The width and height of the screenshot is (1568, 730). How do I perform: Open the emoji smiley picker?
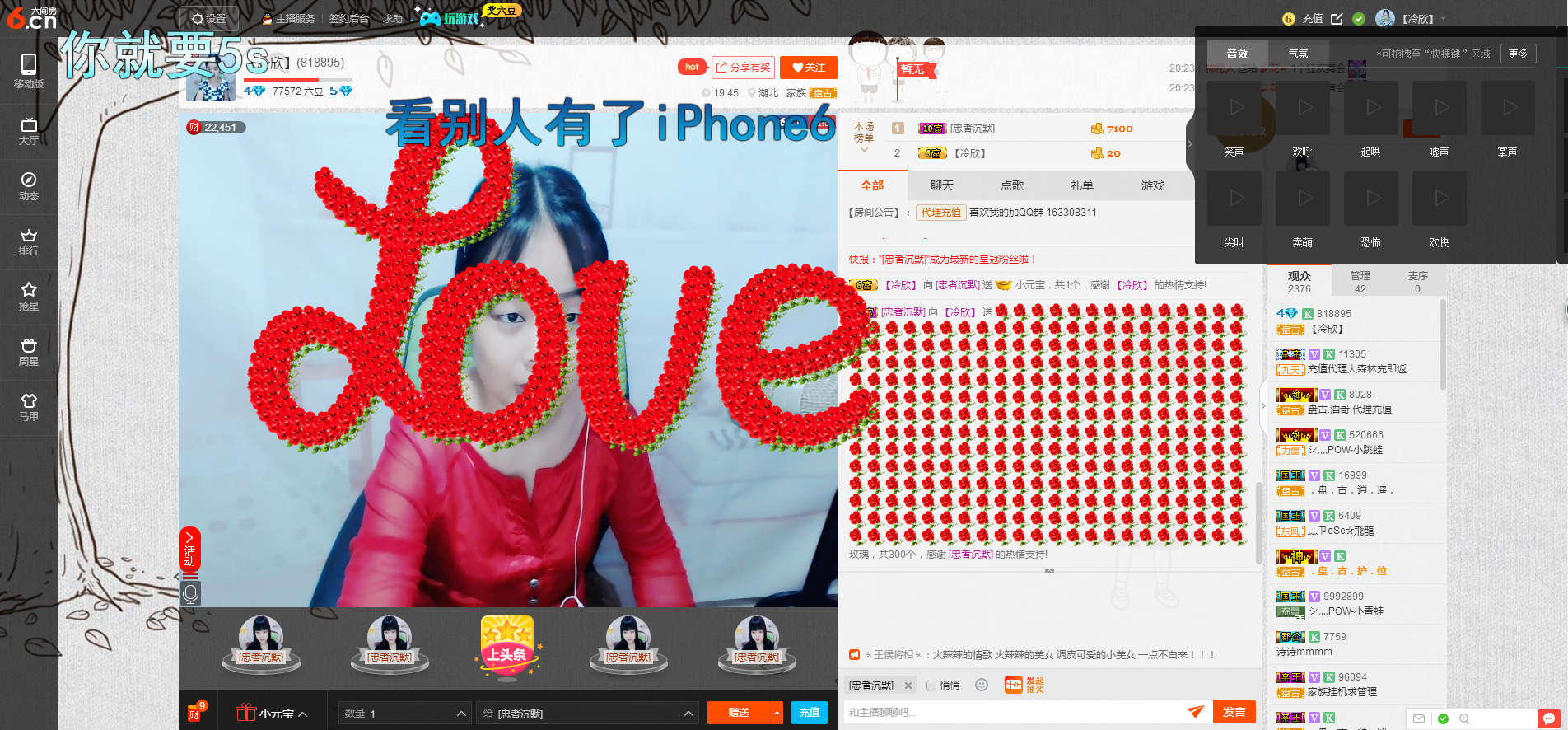coord(981,685)
